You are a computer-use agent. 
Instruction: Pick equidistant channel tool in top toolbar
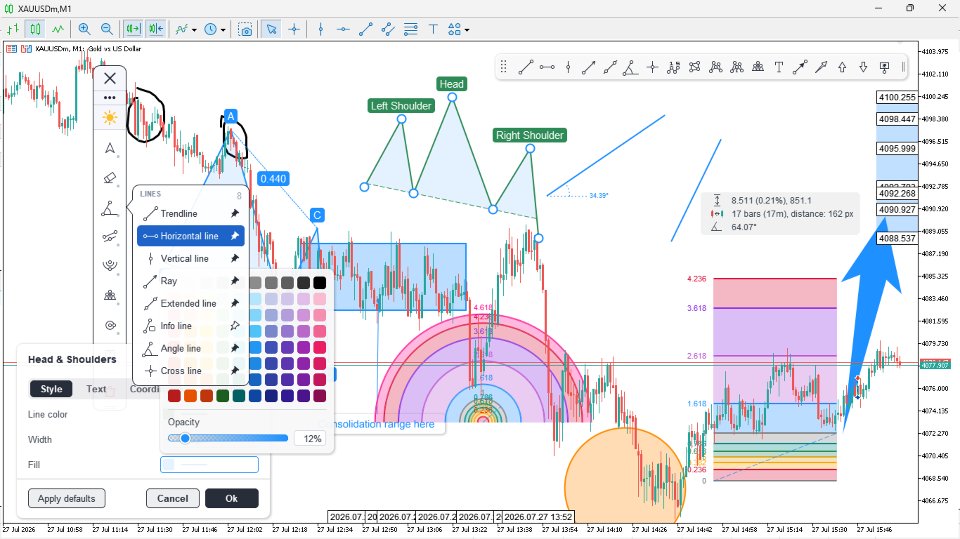(x=388, y=29)
